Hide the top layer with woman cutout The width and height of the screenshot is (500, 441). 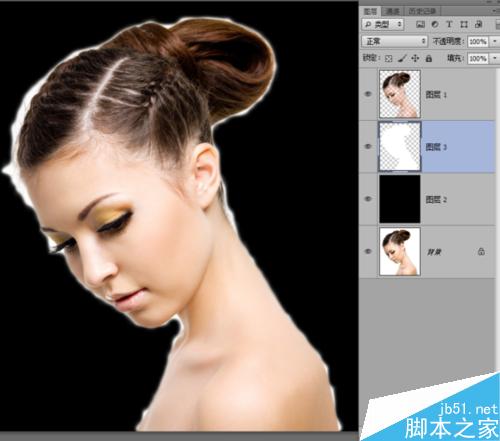click(x=368, y=94)
